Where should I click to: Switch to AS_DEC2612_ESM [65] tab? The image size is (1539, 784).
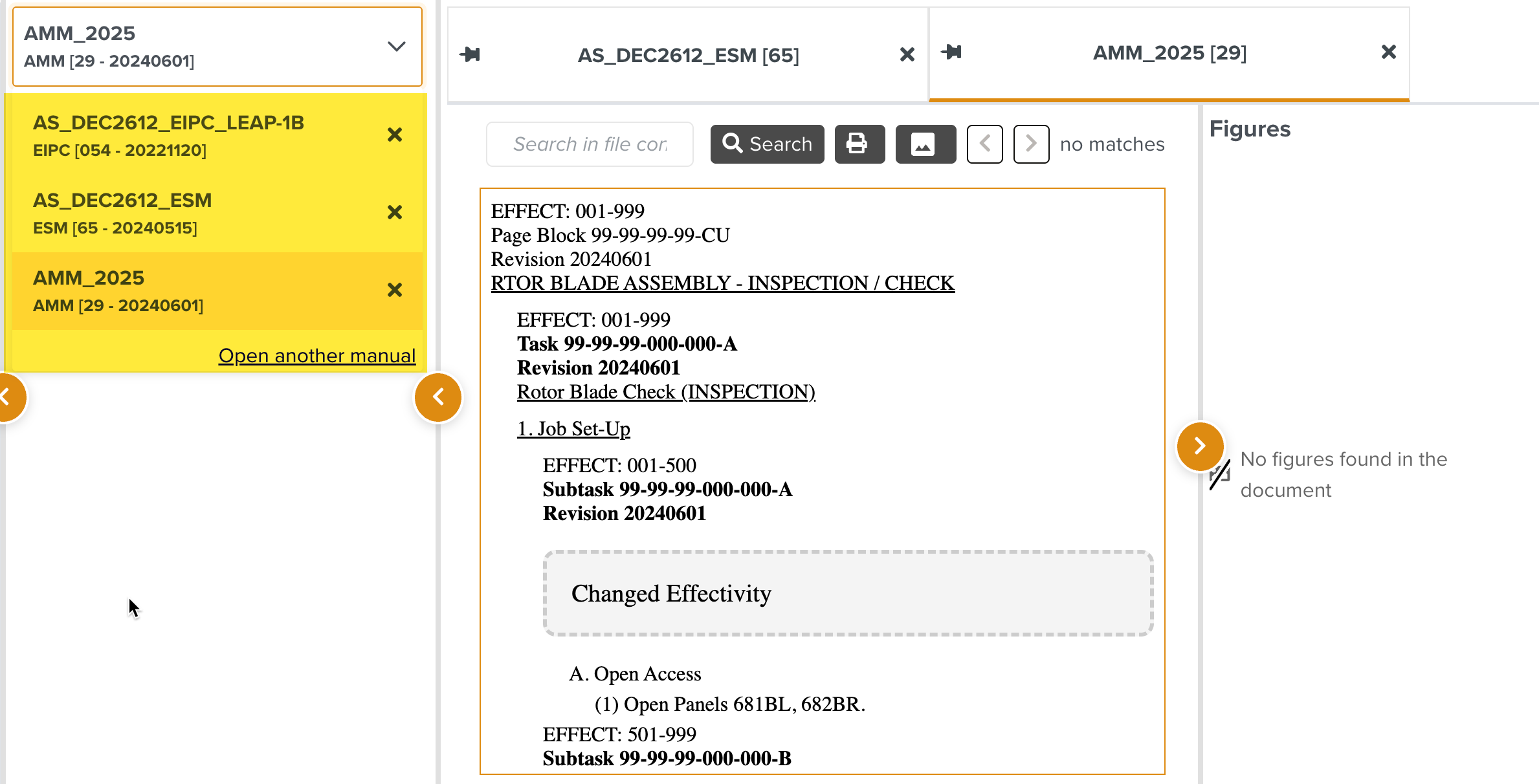687,55
